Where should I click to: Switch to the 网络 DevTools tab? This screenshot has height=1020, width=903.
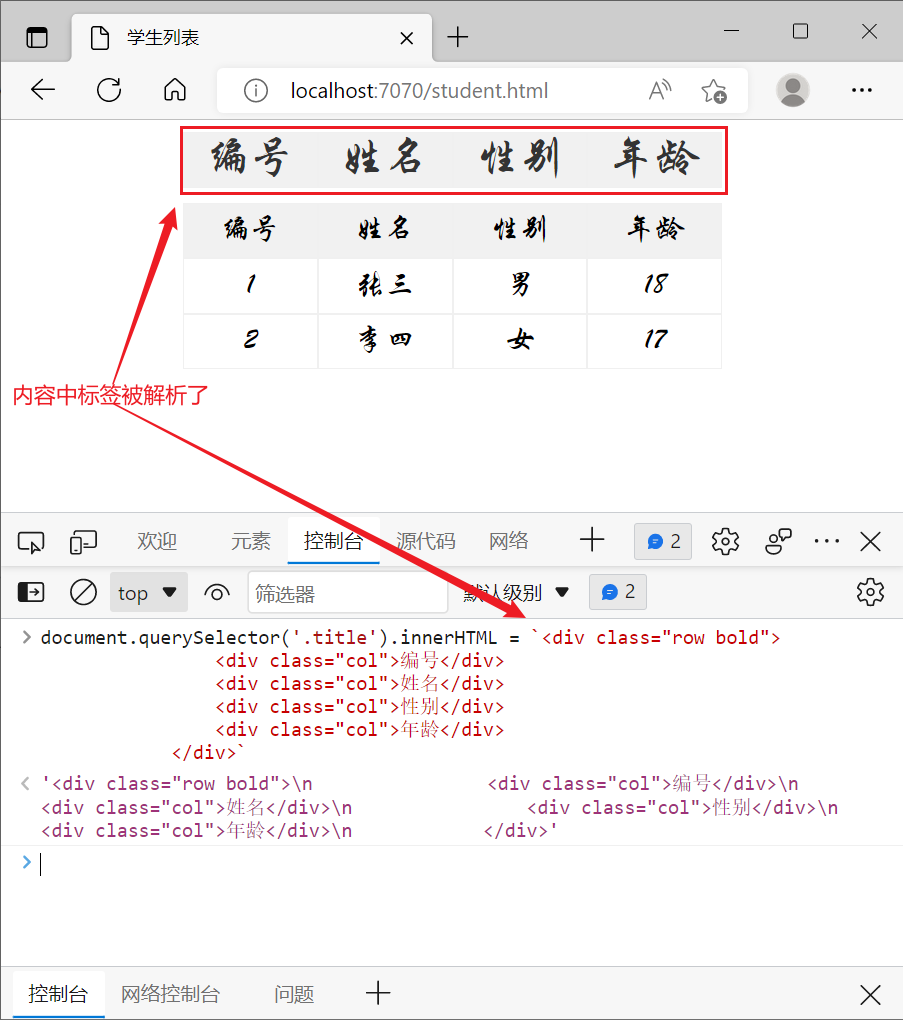coord(509,541)
